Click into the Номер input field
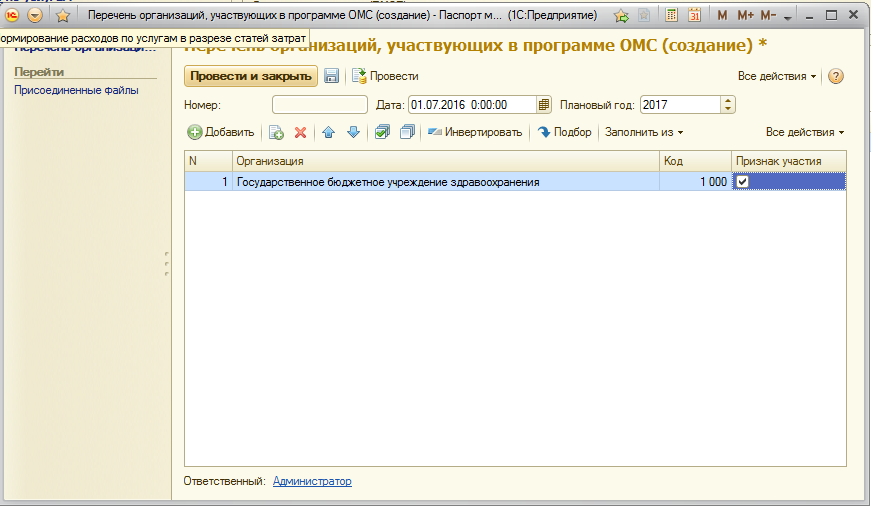Screen dimensions: 871x506 319,105
